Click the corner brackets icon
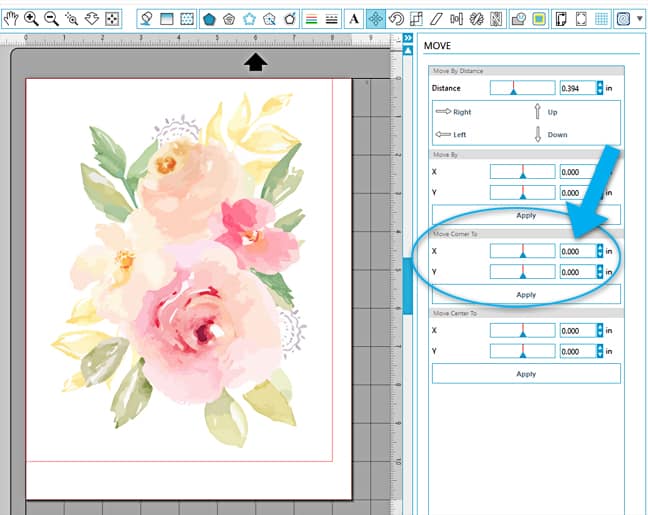The width and height of the screenshot is (648, 515). coord(581,19)
